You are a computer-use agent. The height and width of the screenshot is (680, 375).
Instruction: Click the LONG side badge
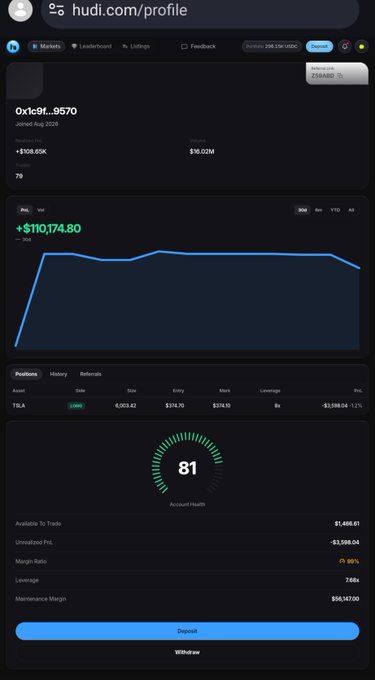[x=76, y=406]
